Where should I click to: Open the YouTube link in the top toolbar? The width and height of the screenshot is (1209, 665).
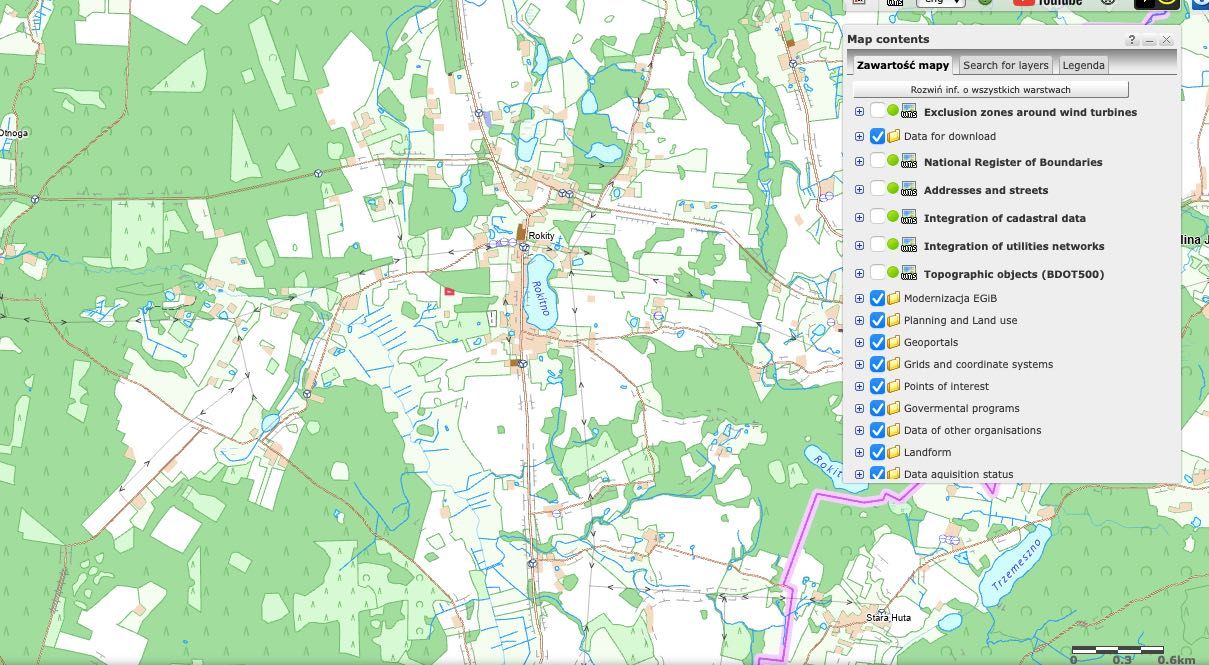pos(1047,3)
